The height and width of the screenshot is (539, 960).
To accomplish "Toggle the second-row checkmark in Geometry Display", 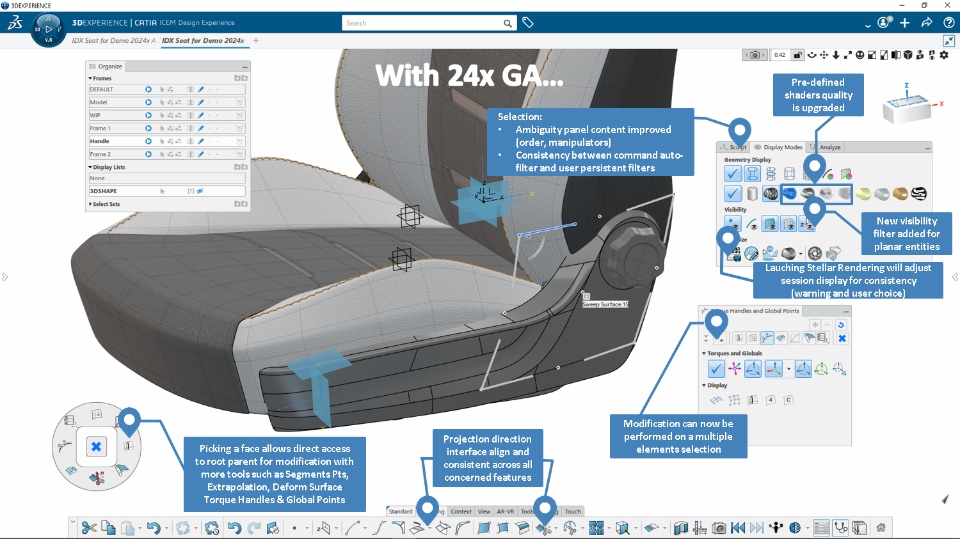I will click(x=732, y=194).
